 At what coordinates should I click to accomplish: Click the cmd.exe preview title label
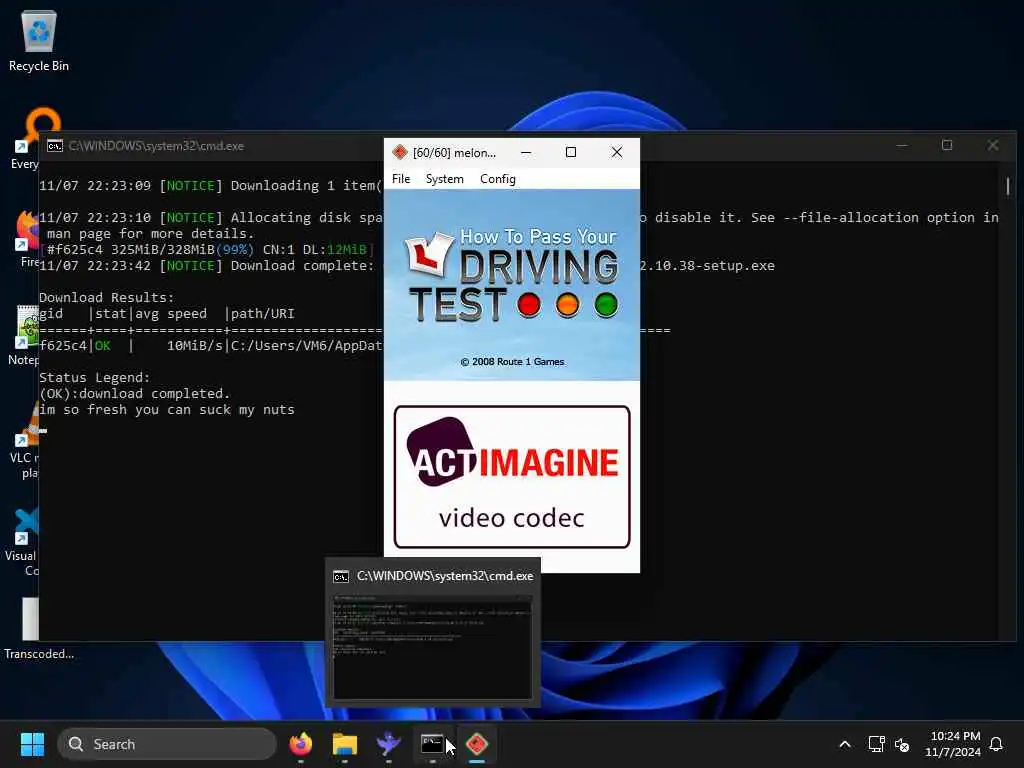tap(445, 576)
